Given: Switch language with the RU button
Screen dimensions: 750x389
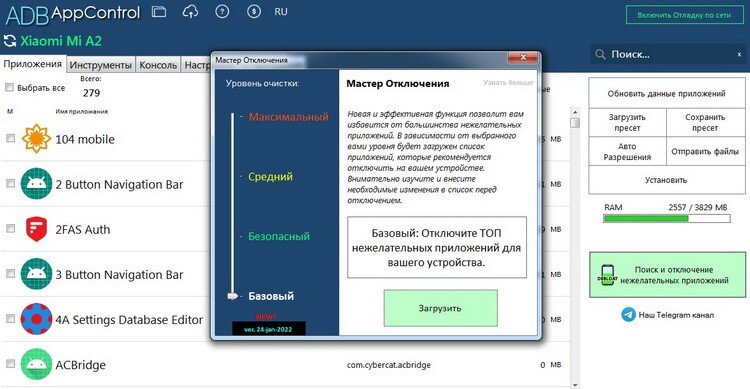Looking at the screenshot, I should [x=281, y=12].
